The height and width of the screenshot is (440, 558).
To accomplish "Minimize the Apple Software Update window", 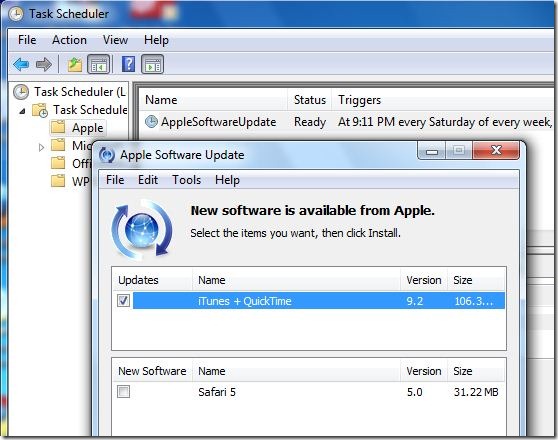I will [432, 151].
